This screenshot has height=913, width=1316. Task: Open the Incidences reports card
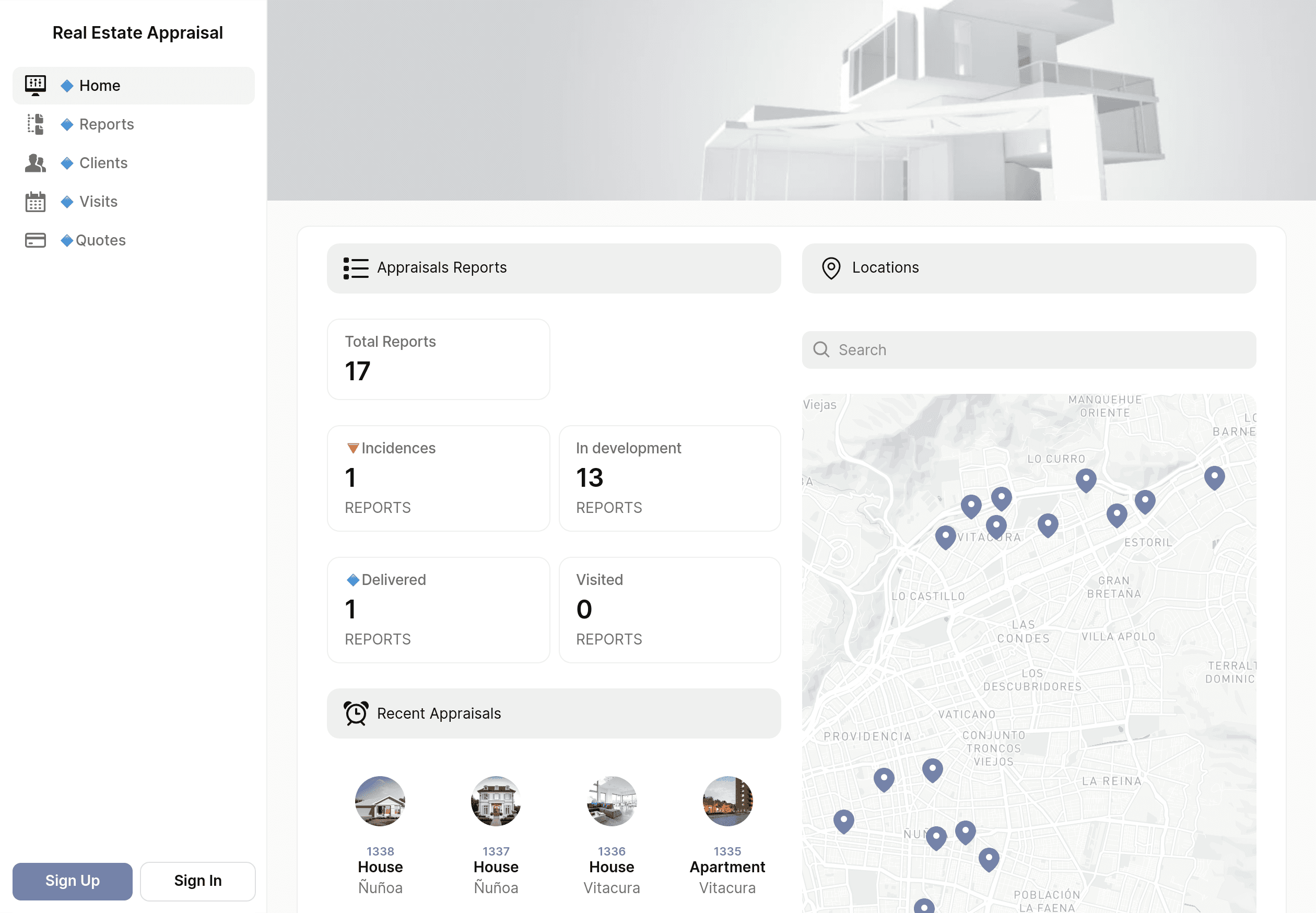(x=439, y=478)
